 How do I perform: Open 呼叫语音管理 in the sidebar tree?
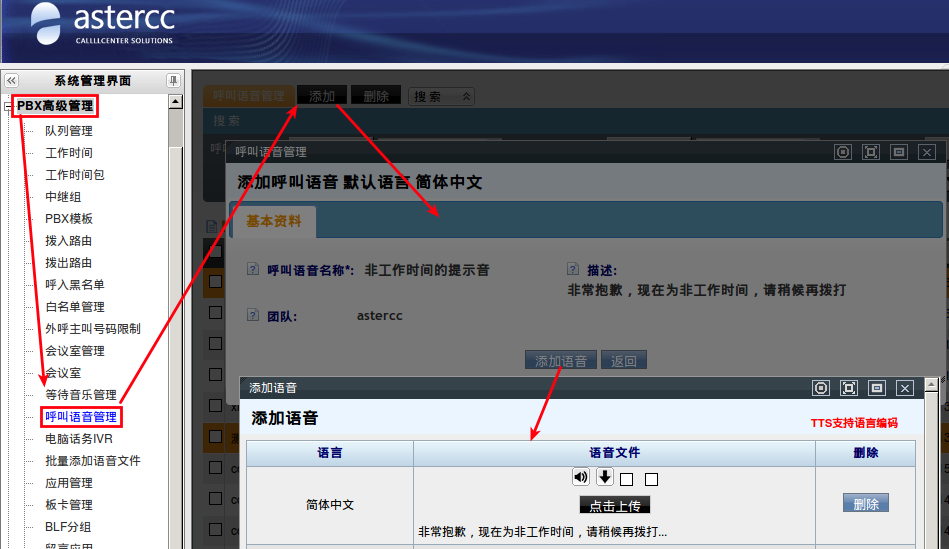pos(80,416)
